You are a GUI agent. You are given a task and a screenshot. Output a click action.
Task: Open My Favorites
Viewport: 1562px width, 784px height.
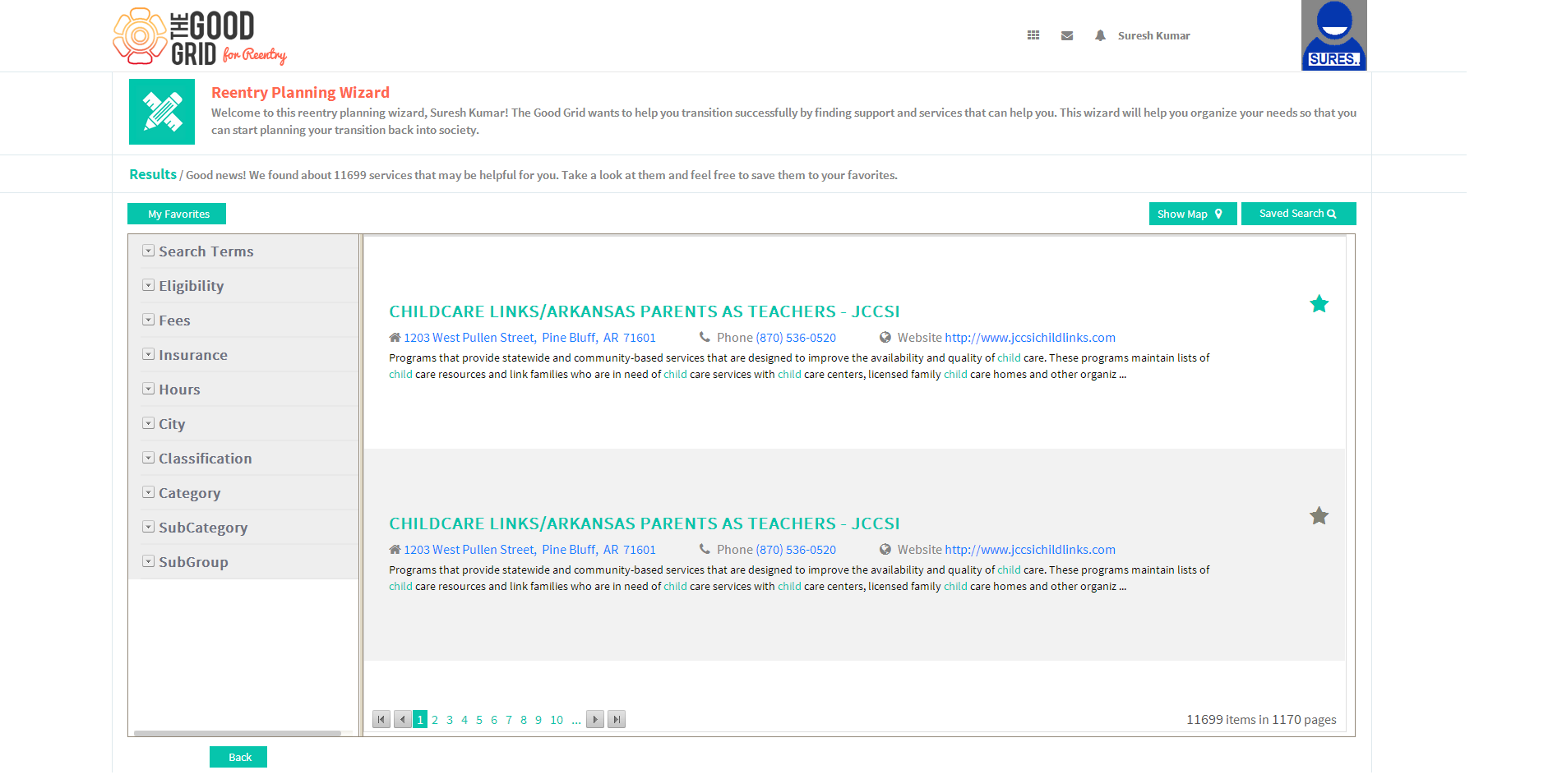[x=177, y=214]
